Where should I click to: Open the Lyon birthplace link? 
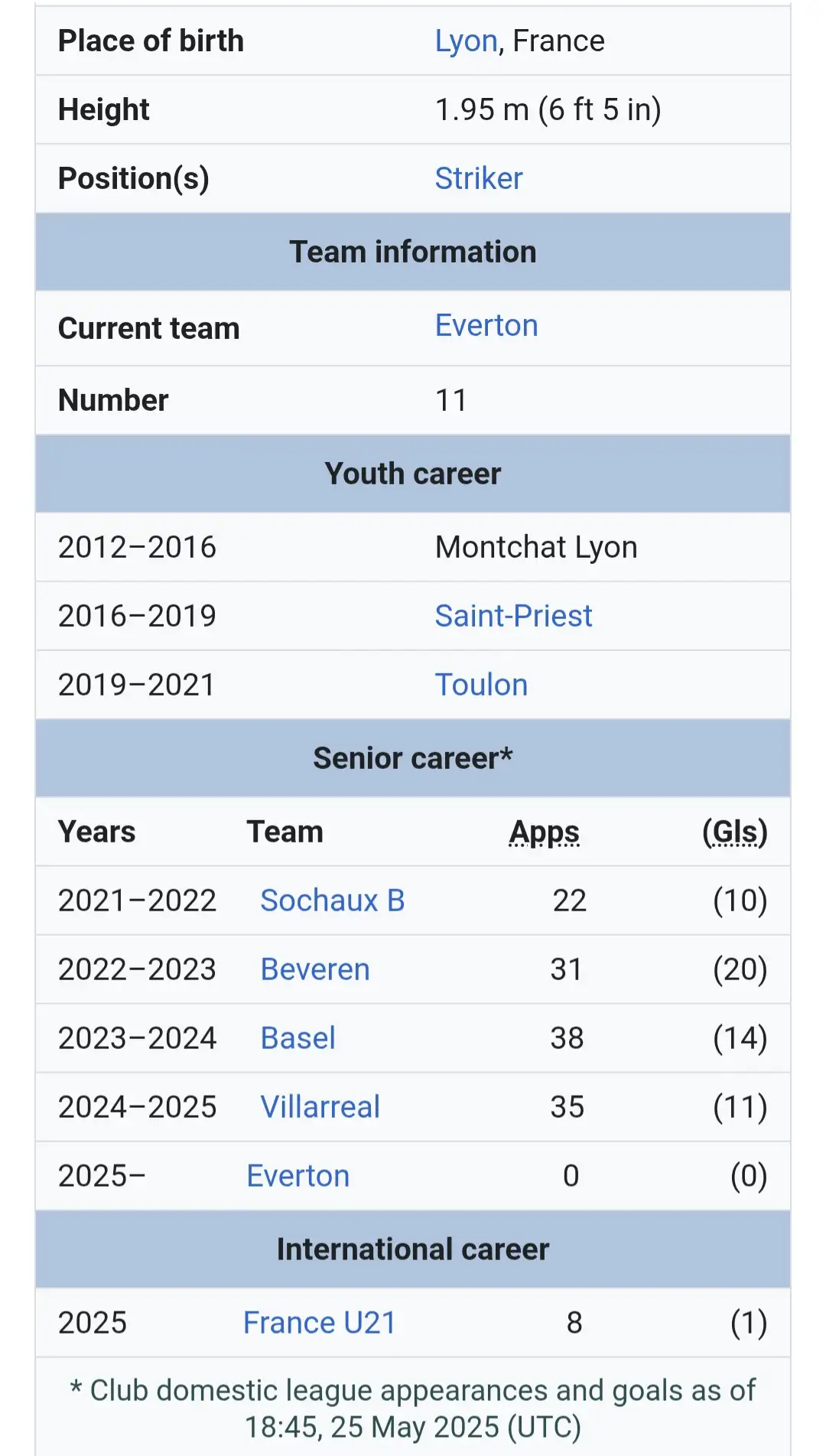(466, 41)
